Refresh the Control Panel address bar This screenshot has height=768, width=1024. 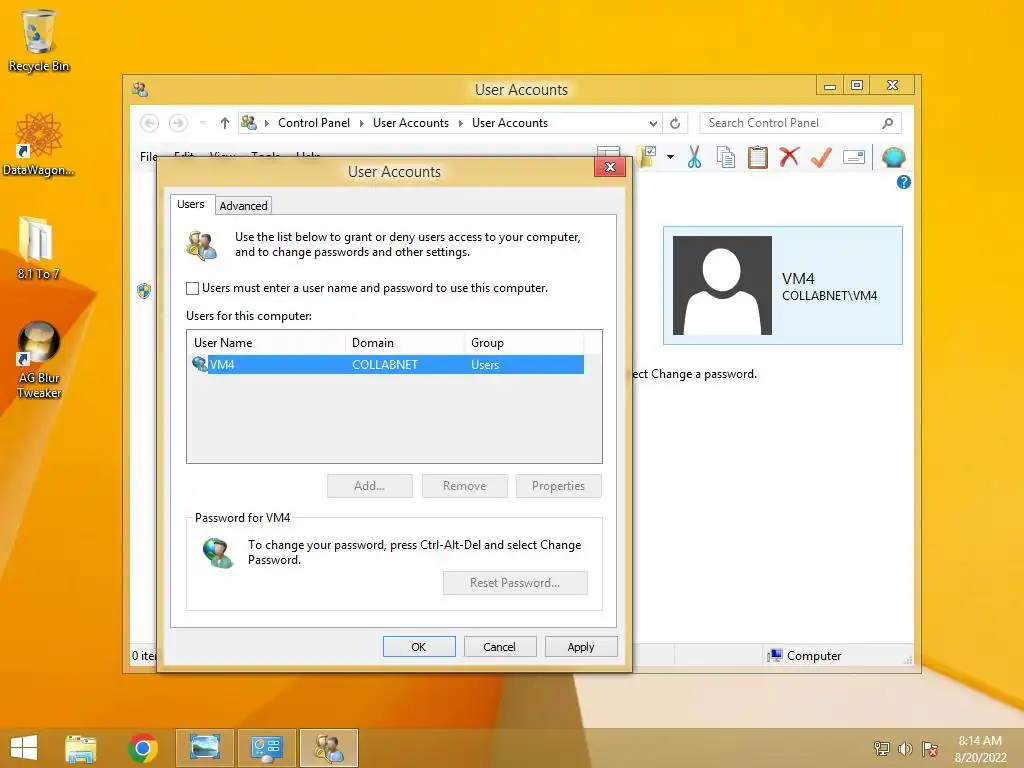(x=675, y=123)
